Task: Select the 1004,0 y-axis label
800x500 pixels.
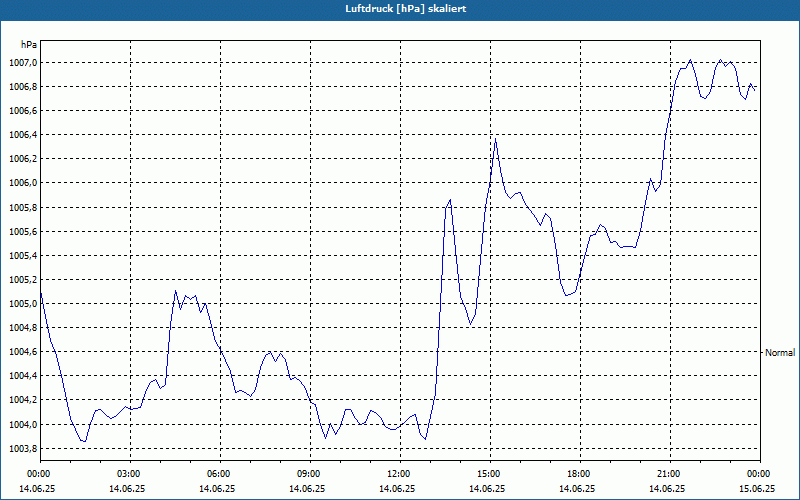Action: [21, 424]
